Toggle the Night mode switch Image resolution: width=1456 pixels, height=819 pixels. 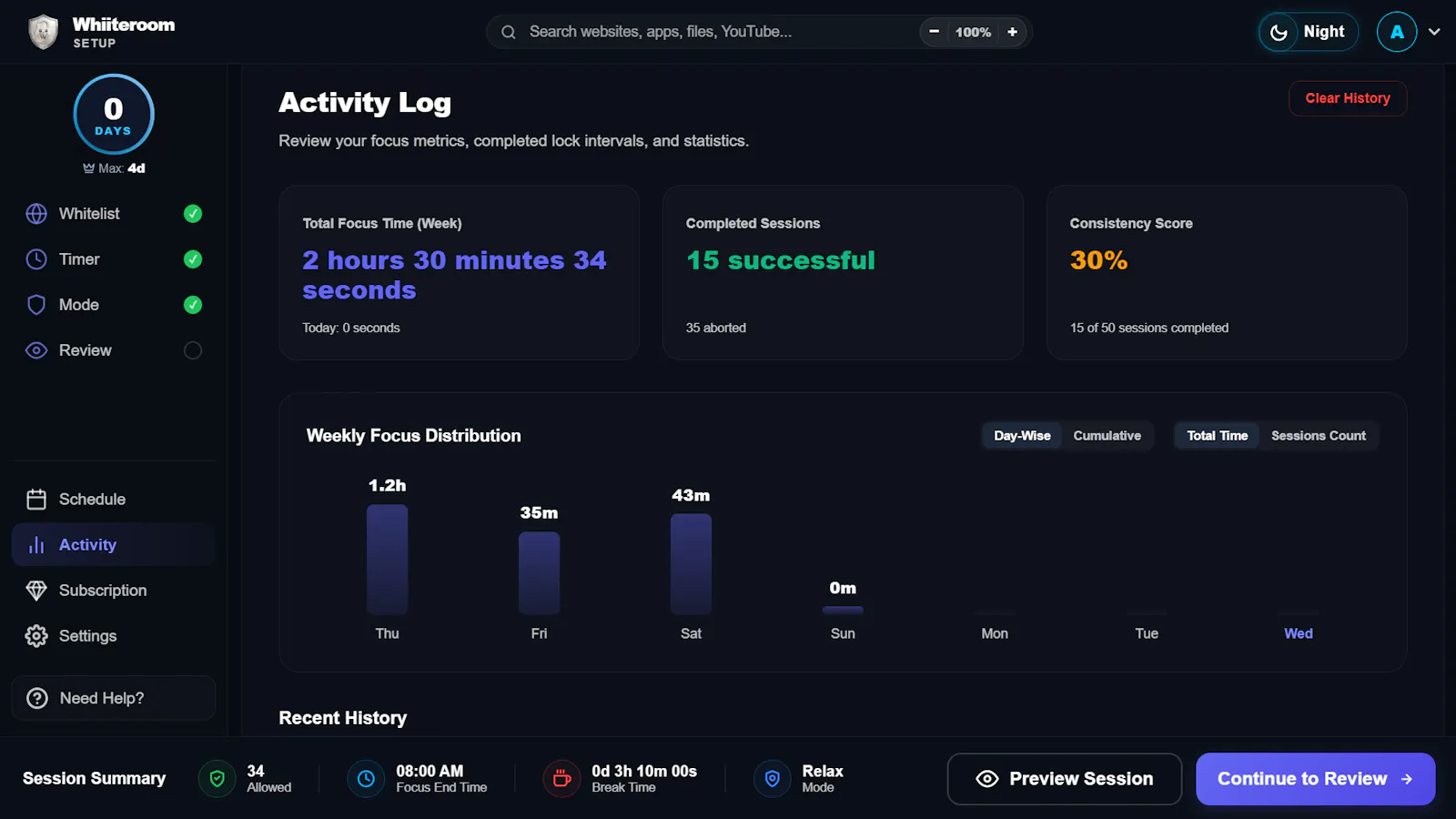[1308, 32]
